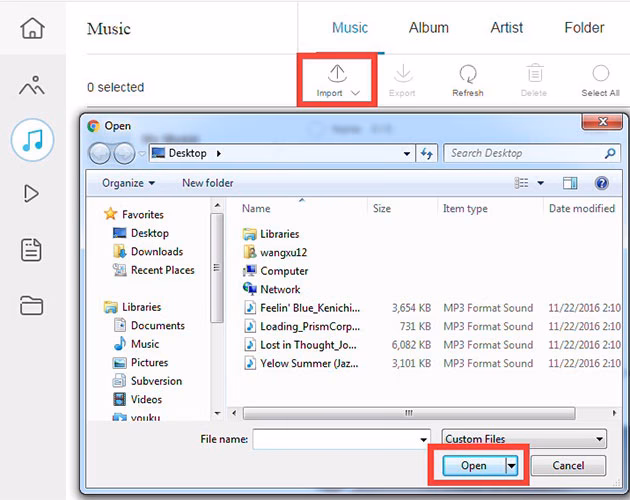Click the Refresh toolbar icon

(x=467, y=80)
